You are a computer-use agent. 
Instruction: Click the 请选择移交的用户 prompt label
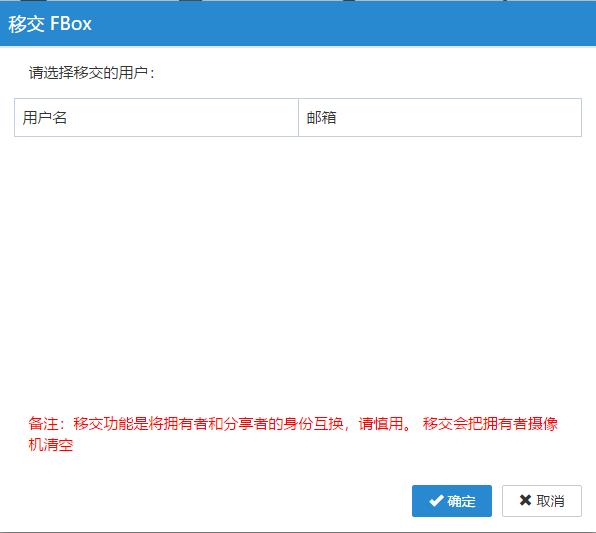coord(92,73)
